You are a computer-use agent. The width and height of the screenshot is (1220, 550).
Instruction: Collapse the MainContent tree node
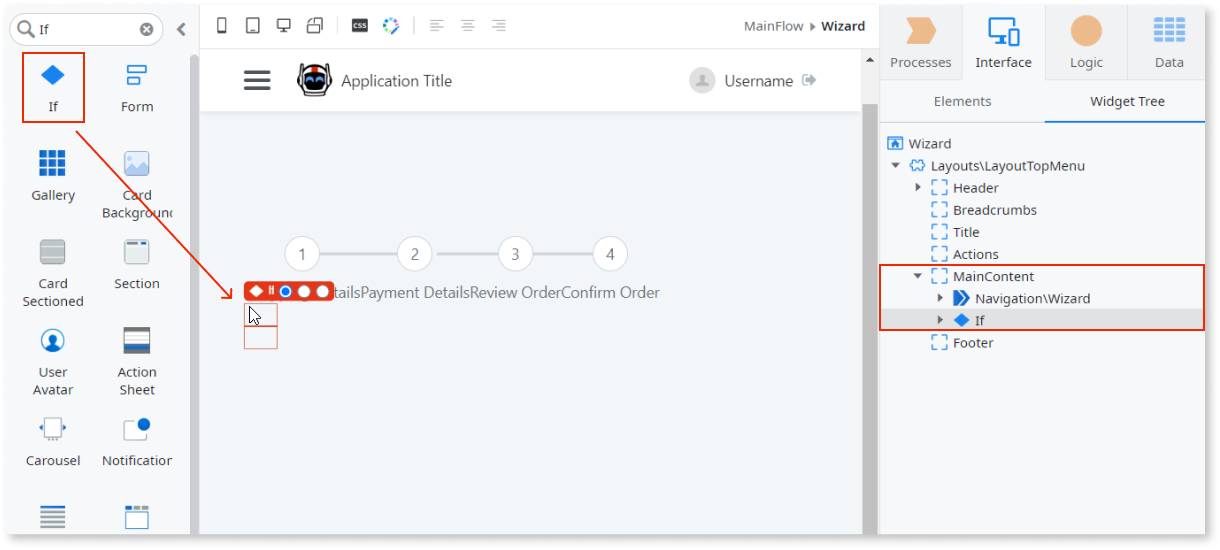point(918,276)
